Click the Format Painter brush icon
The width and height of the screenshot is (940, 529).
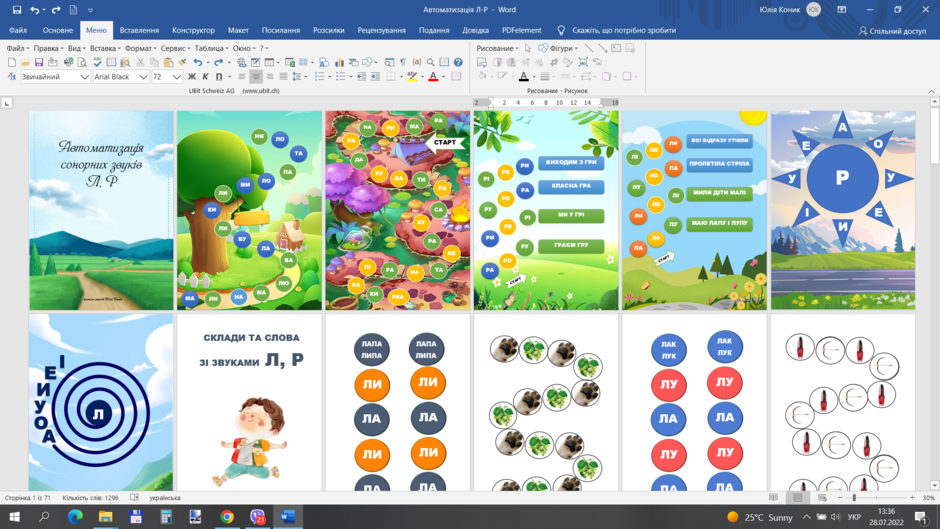(182, 62)
